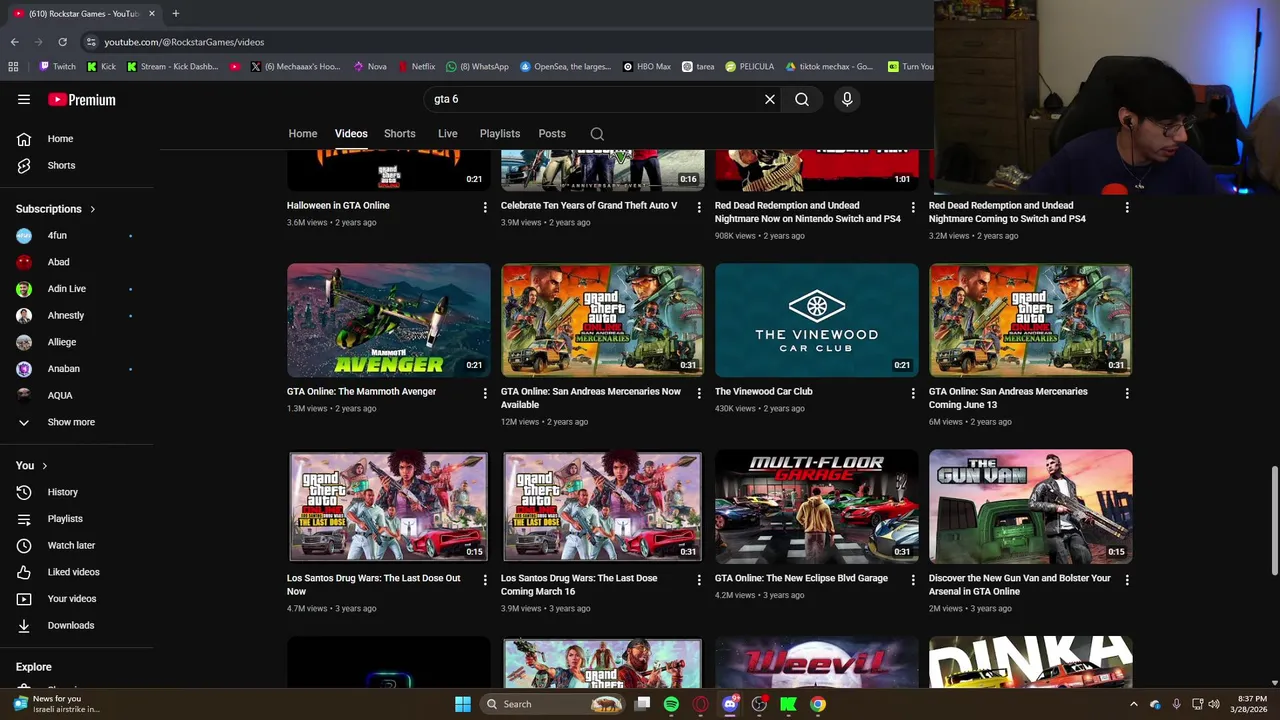Open options for Discover the New Gun Van
This screenshot has width=1280, height=720.
pos(1127,580)
